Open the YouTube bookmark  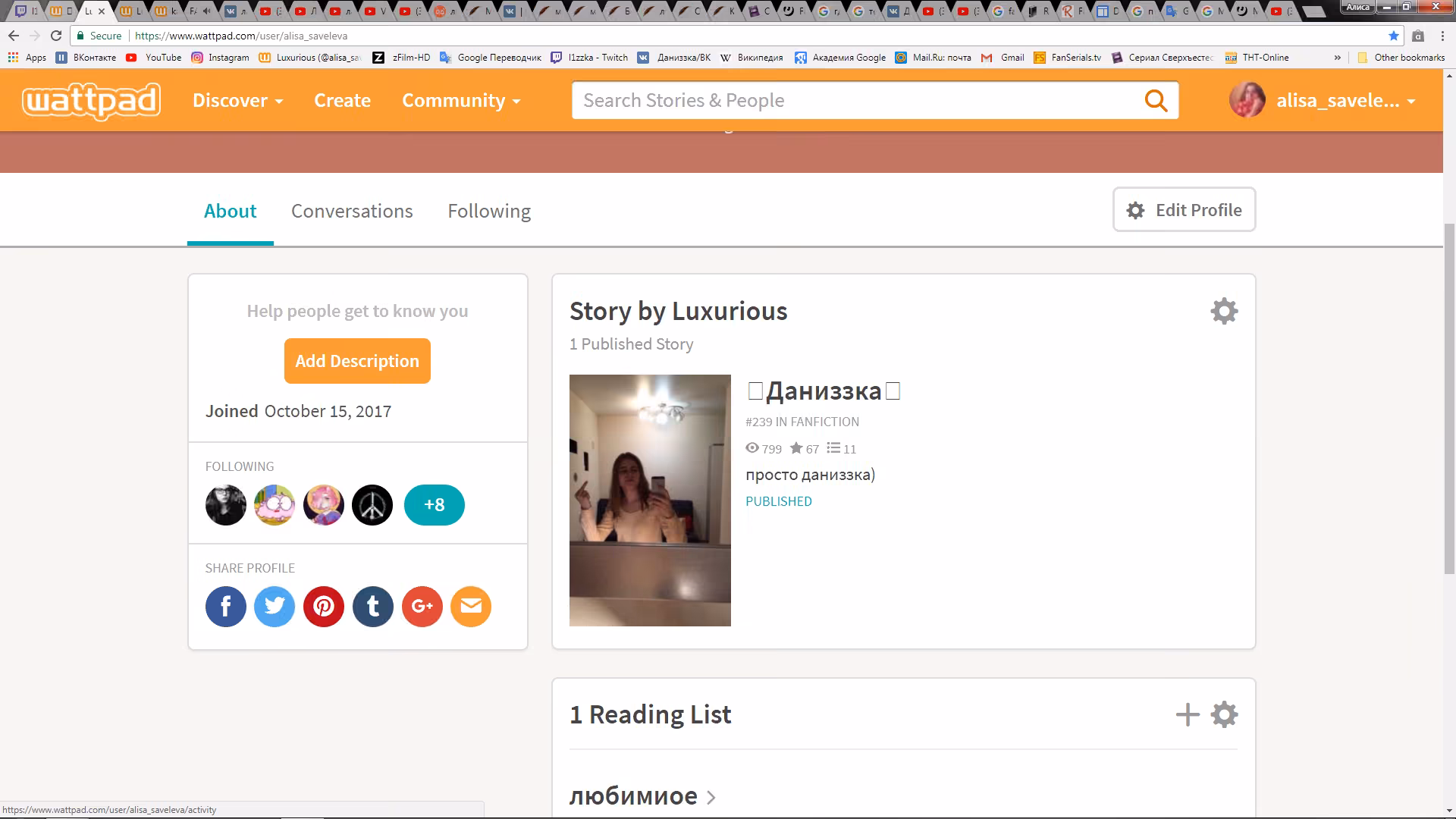[154, 58]
